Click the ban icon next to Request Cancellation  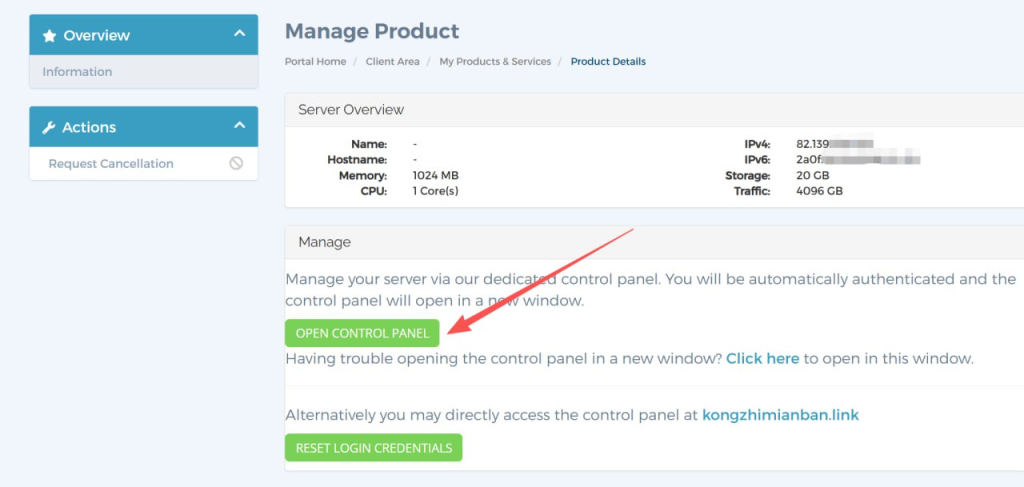coord(236,163)
